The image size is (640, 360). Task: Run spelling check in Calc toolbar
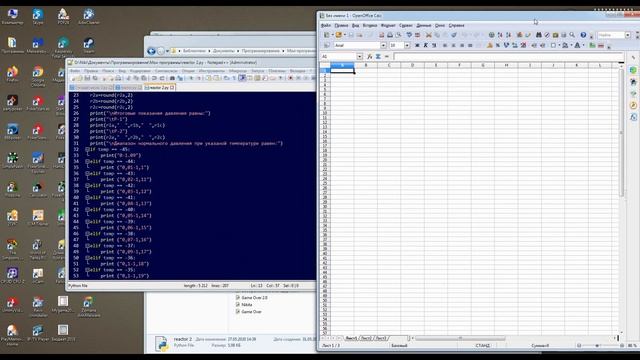409,35
